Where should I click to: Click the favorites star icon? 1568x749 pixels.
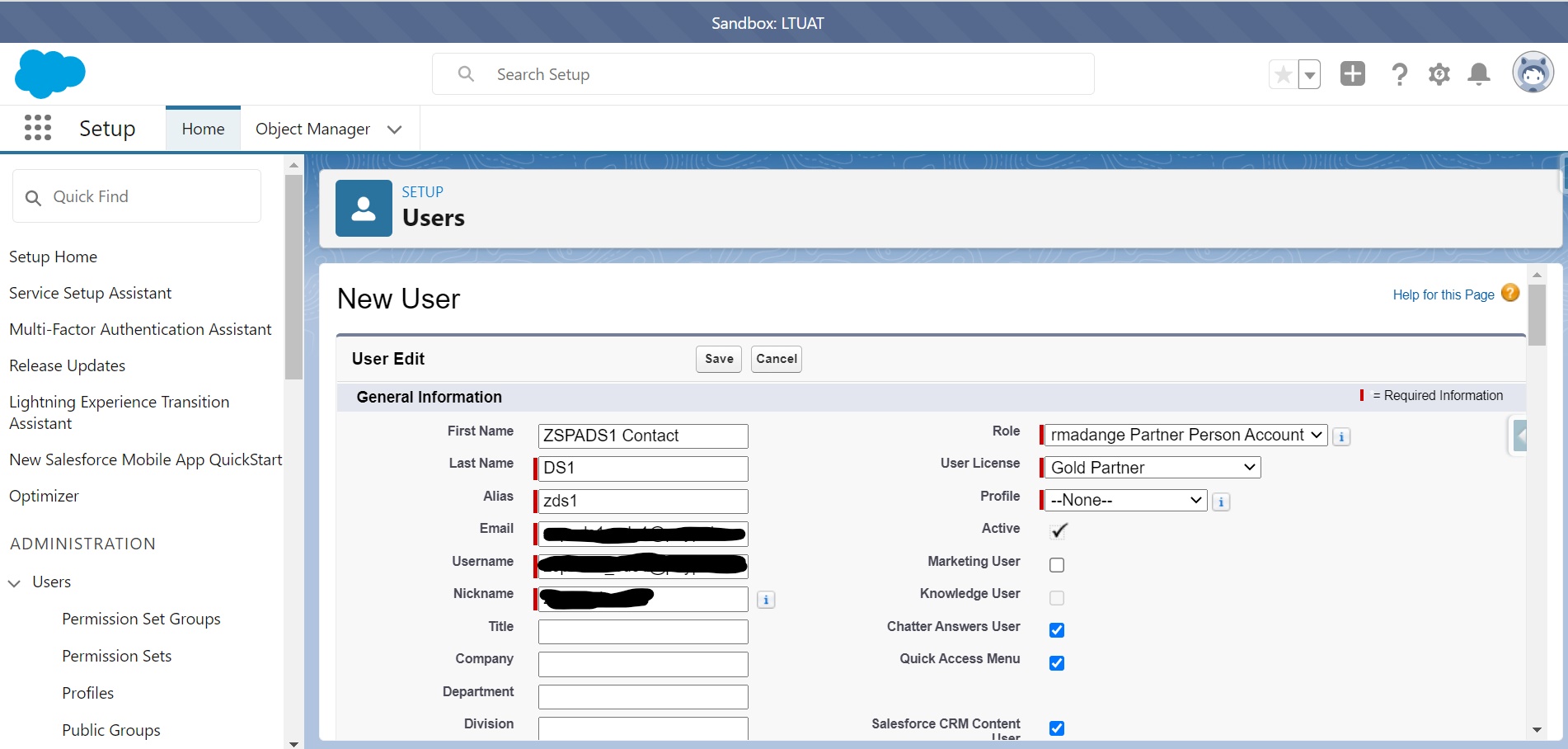tap(1283, 75)
